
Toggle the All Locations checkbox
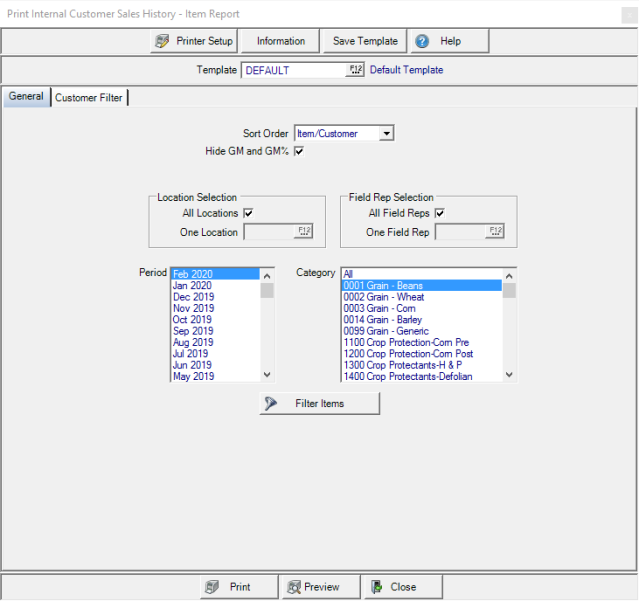click(248, 213)
